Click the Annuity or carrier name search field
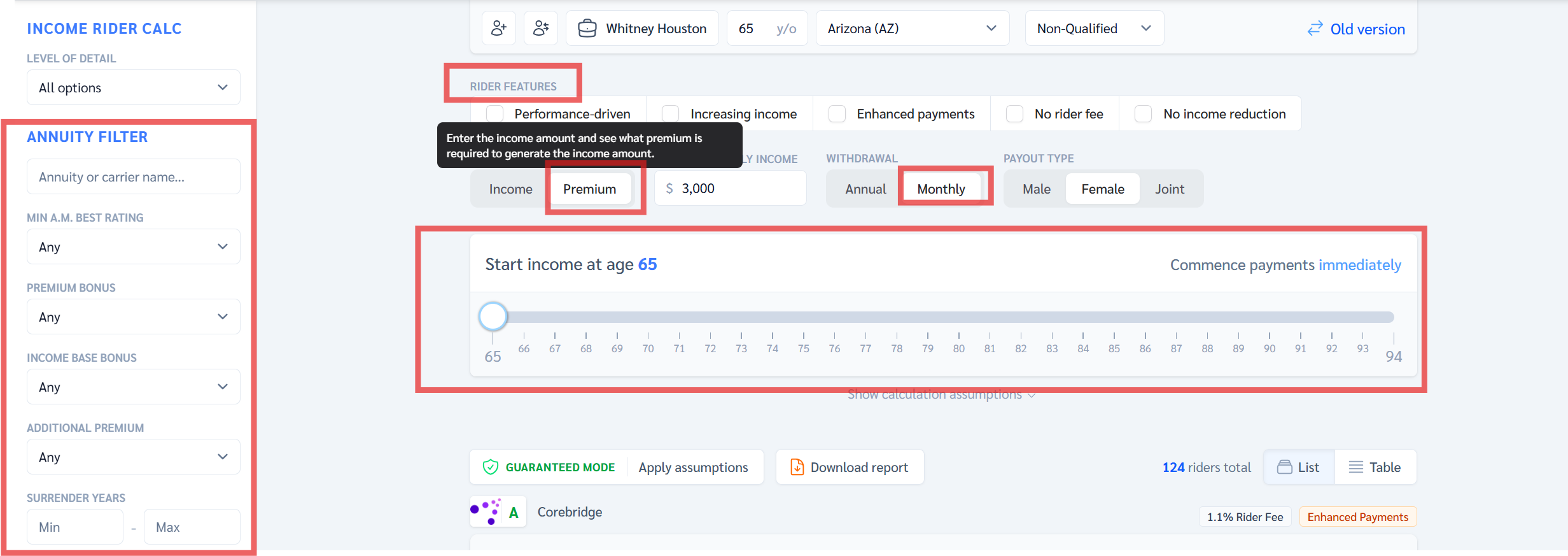 click(x=133, y=176)
